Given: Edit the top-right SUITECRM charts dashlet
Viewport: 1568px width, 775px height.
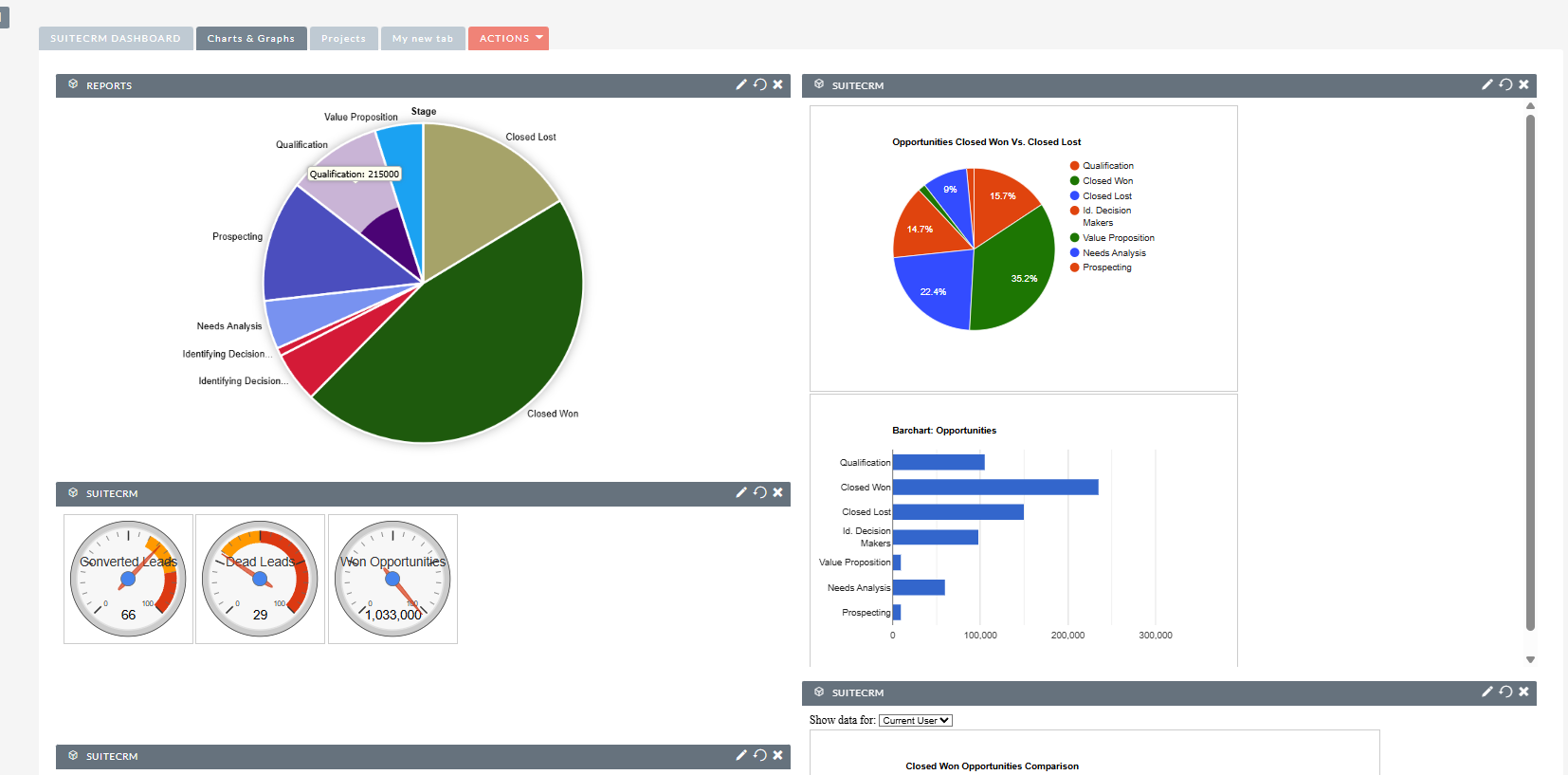Looking at the screenshot, I should point(1487,84).
